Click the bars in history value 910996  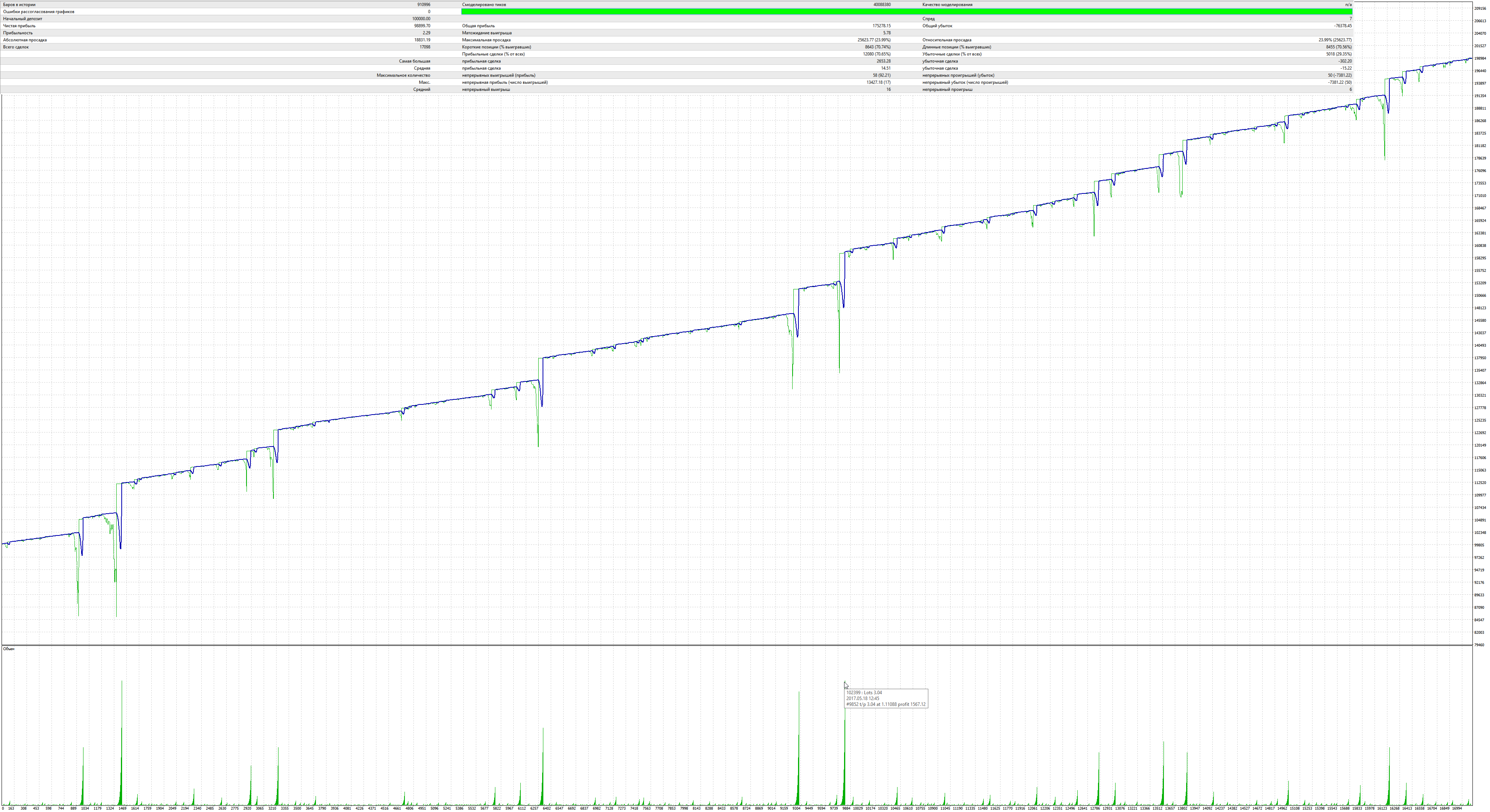coord(423,5)
